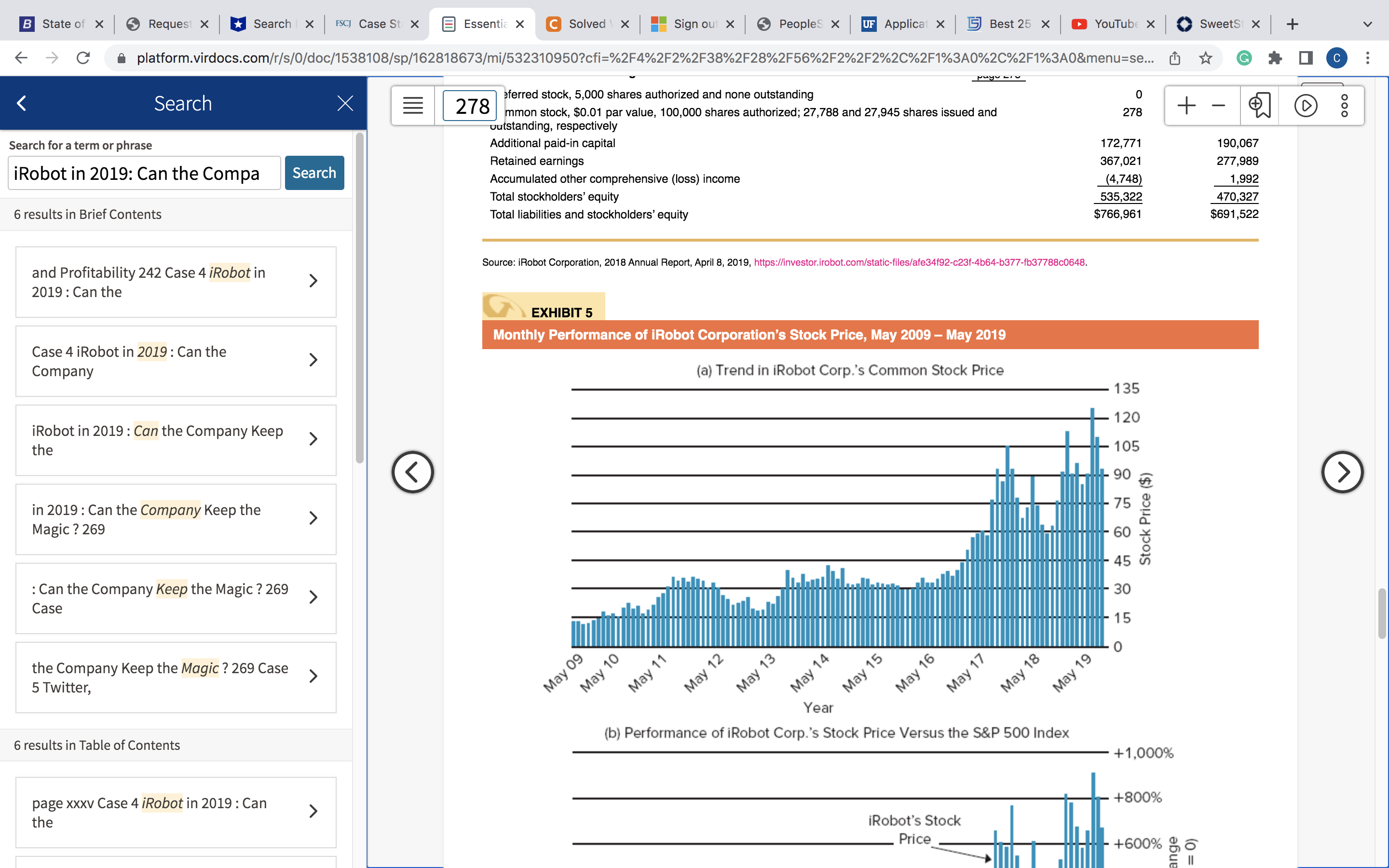
Task: Zoom out of the document page
Action: pos(1218,106)
